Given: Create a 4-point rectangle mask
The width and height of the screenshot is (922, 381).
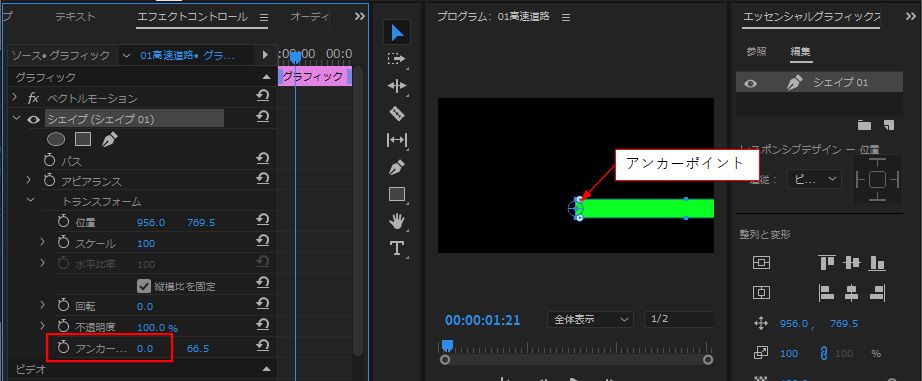Looking at the screenshot, I should pyautogui.click(x=83, y=139).
